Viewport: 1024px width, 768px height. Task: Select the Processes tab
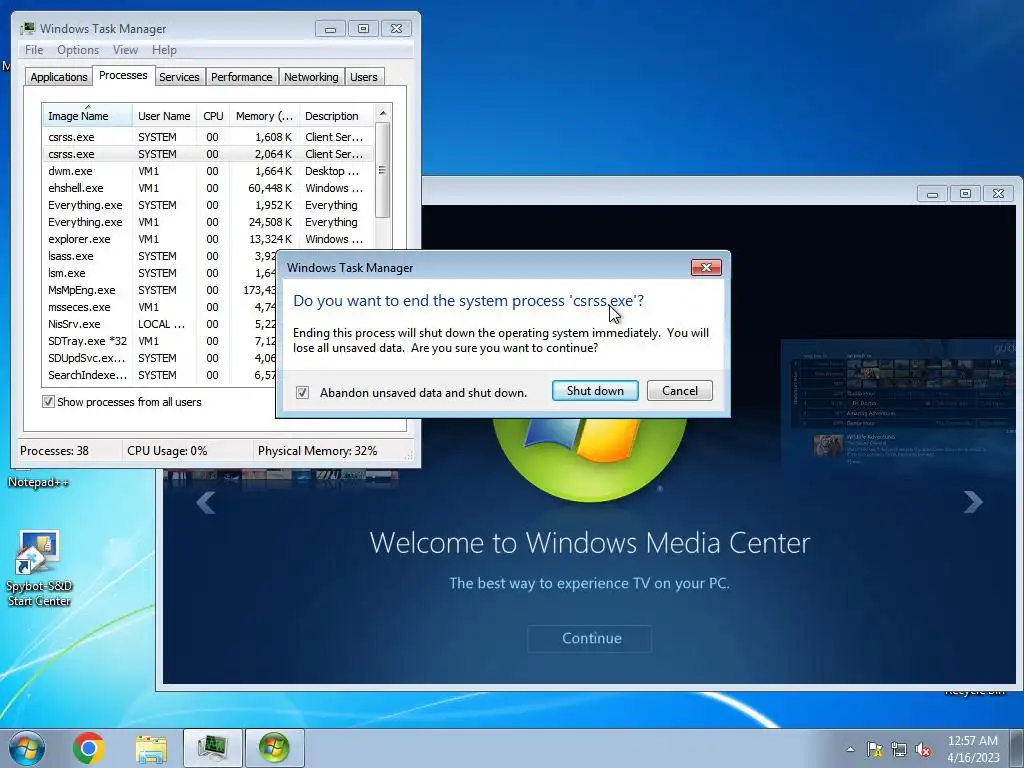click(123, 75)
